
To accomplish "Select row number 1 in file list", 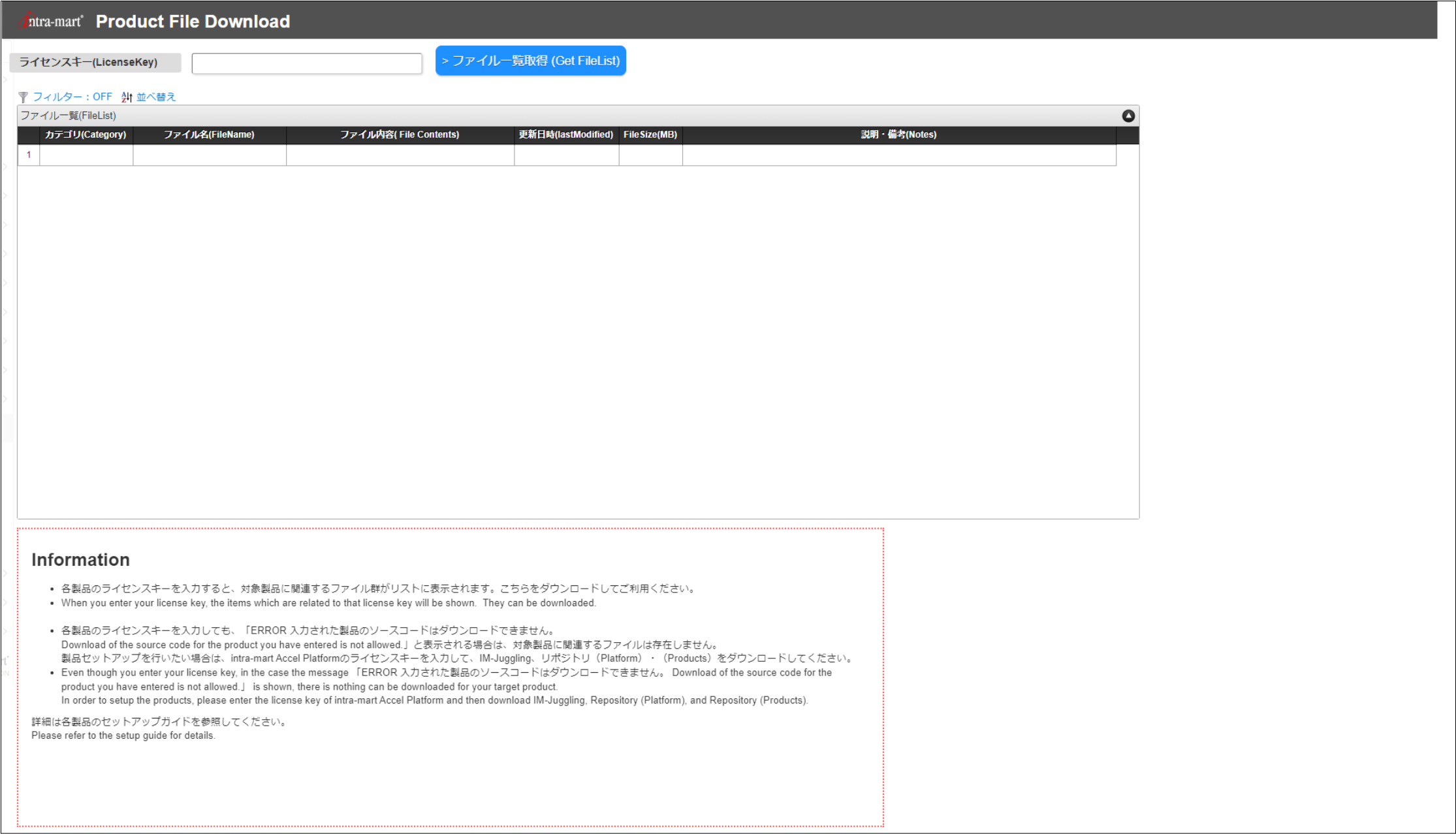I will (x=29, y=155).
